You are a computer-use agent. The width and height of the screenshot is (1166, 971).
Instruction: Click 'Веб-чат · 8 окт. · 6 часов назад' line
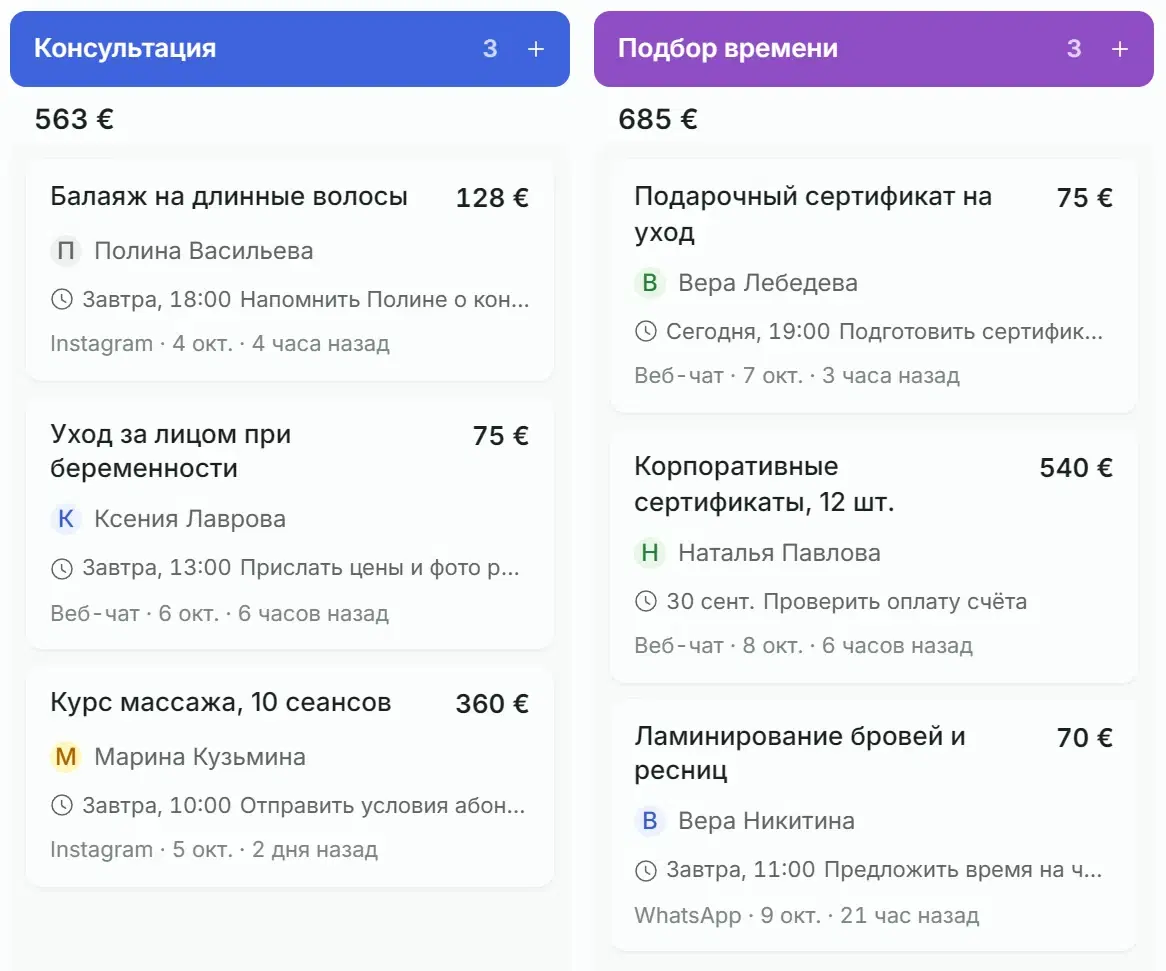click(803, 645)
